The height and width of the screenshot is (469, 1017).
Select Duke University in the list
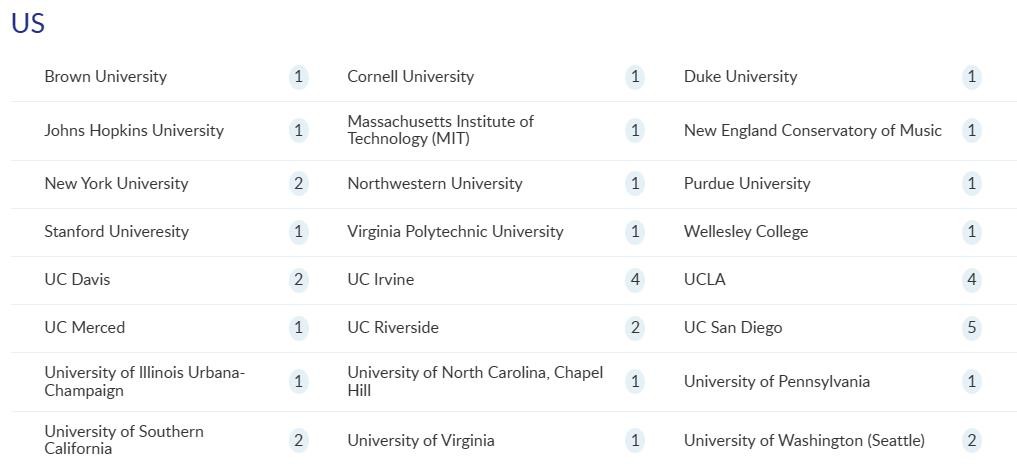click(x=740, y=77)
